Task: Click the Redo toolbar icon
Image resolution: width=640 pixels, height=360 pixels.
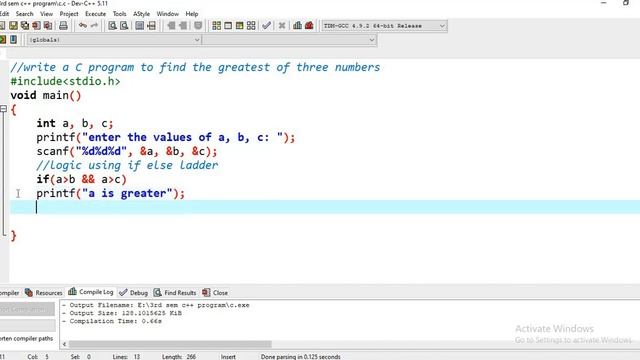Action: point(94,26)
